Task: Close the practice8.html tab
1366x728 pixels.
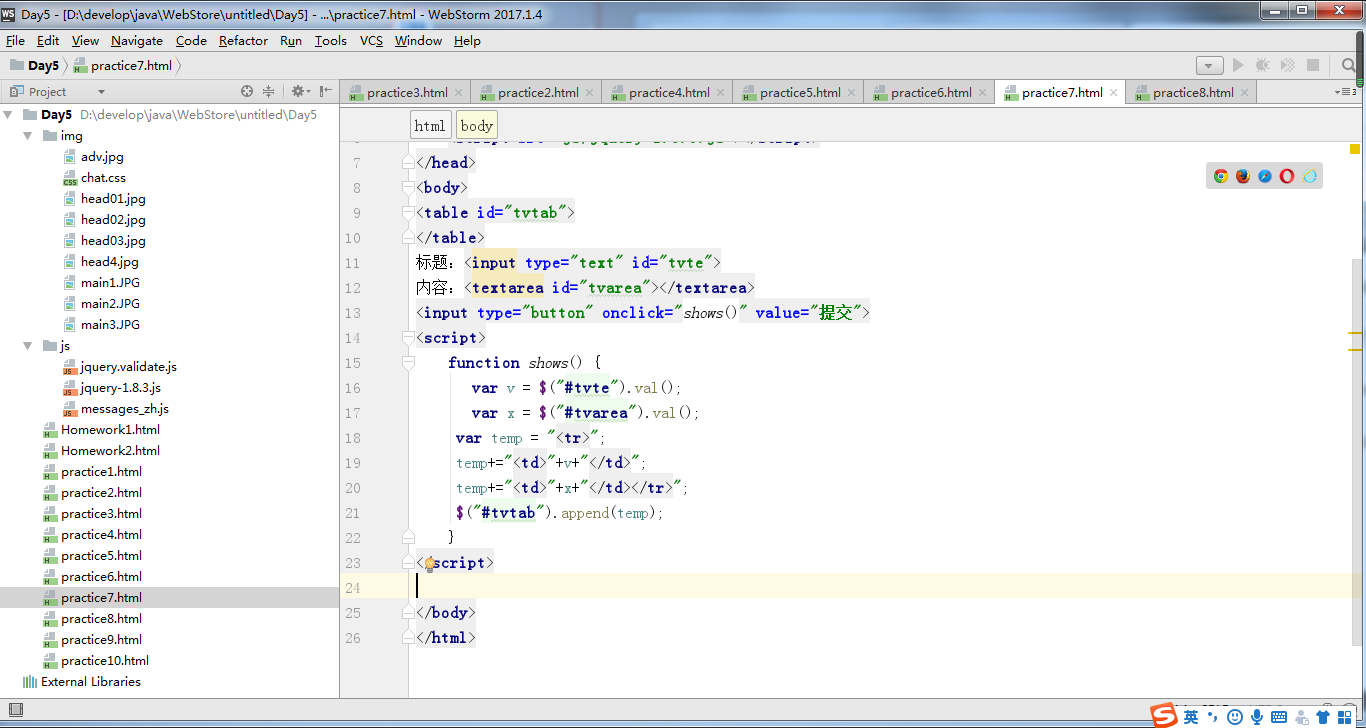Action: pyautogui.click(x=1243, y=93)
